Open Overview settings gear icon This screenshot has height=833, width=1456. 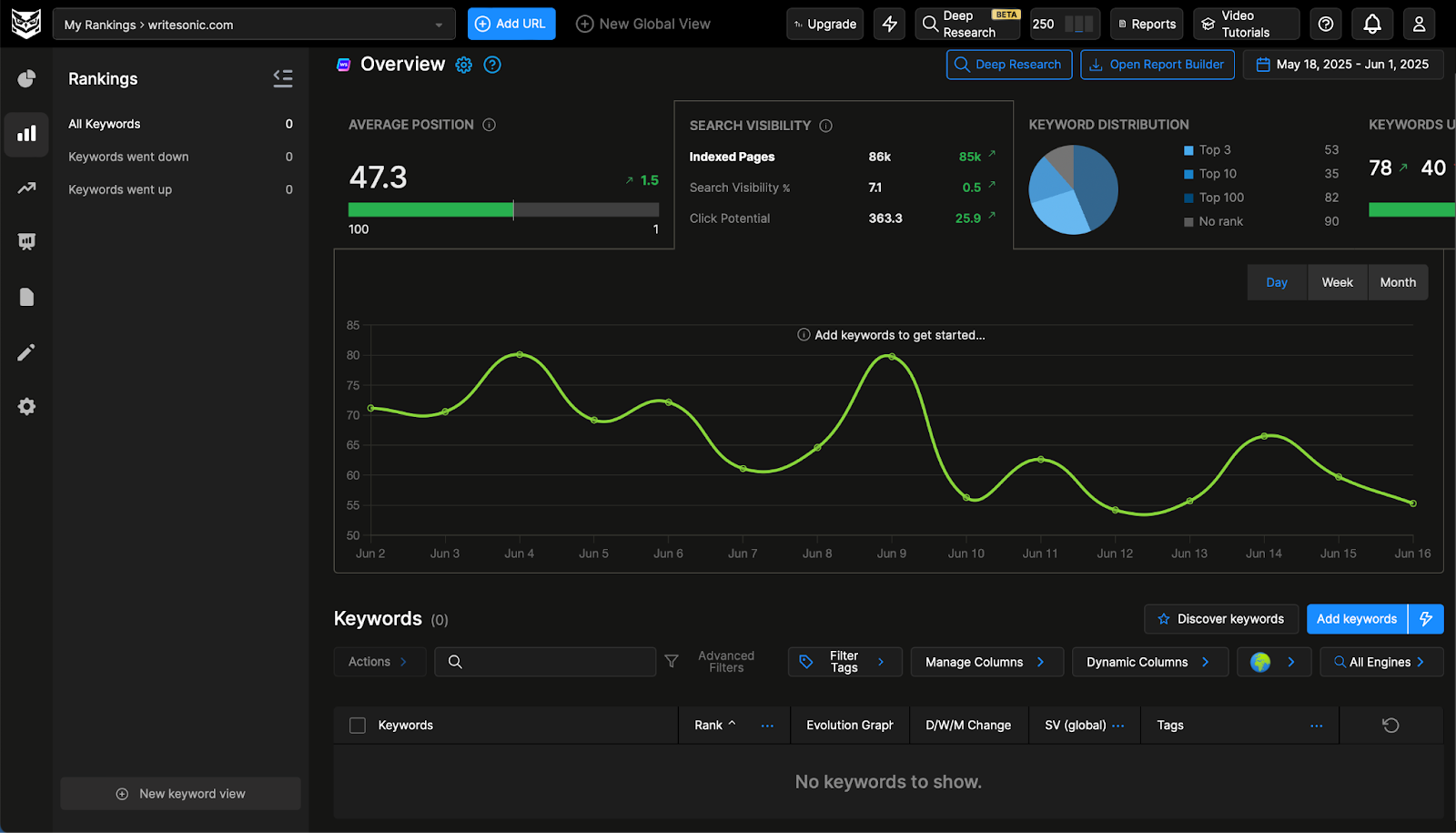coord(464,65)
